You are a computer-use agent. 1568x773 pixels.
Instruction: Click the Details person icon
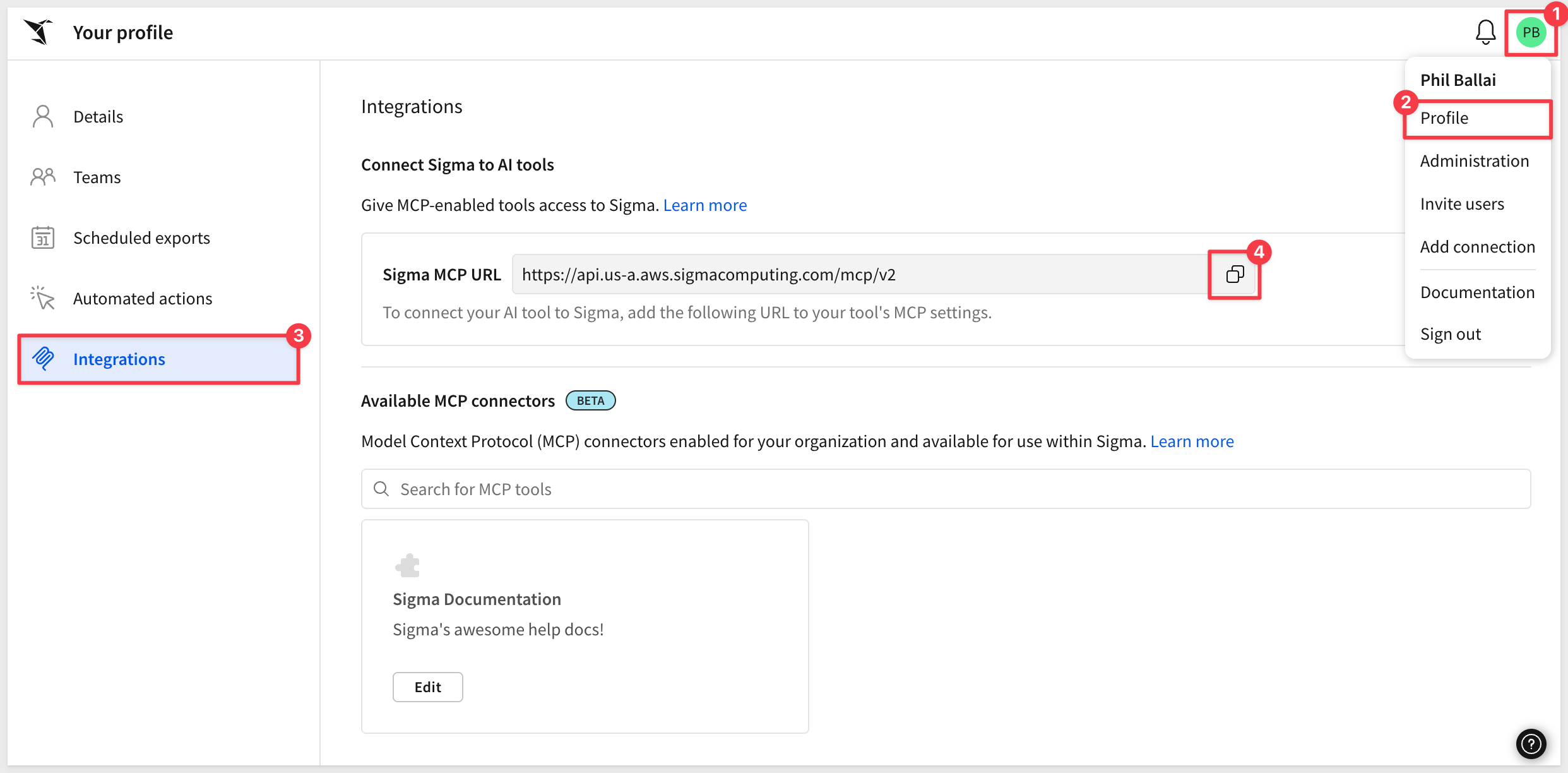(x=43, y=117)
